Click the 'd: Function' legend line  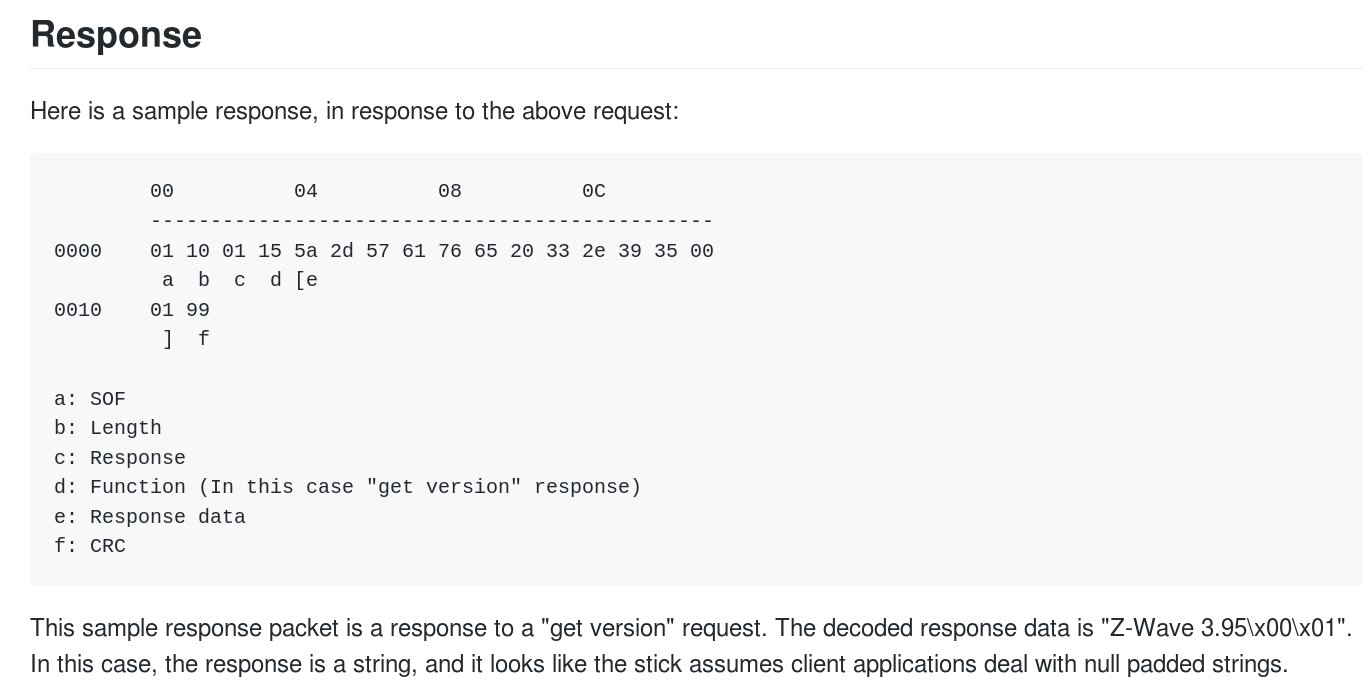[x=347, y=487]
